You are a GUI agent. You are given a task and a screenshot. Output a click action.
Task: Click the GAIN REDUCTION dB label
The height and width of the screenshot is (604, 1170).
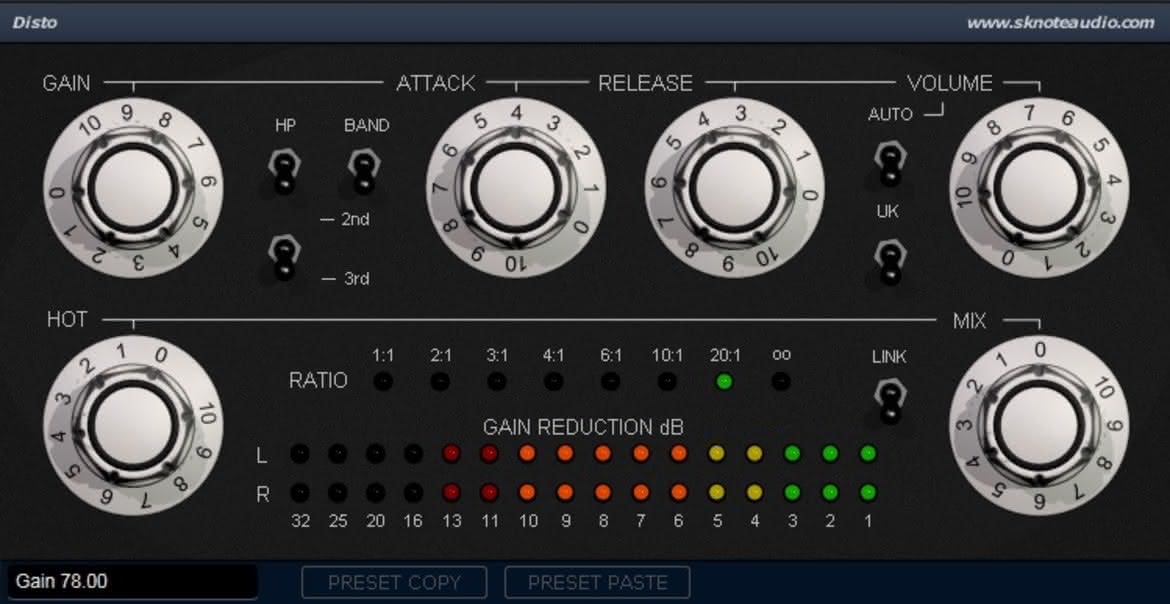583,427
